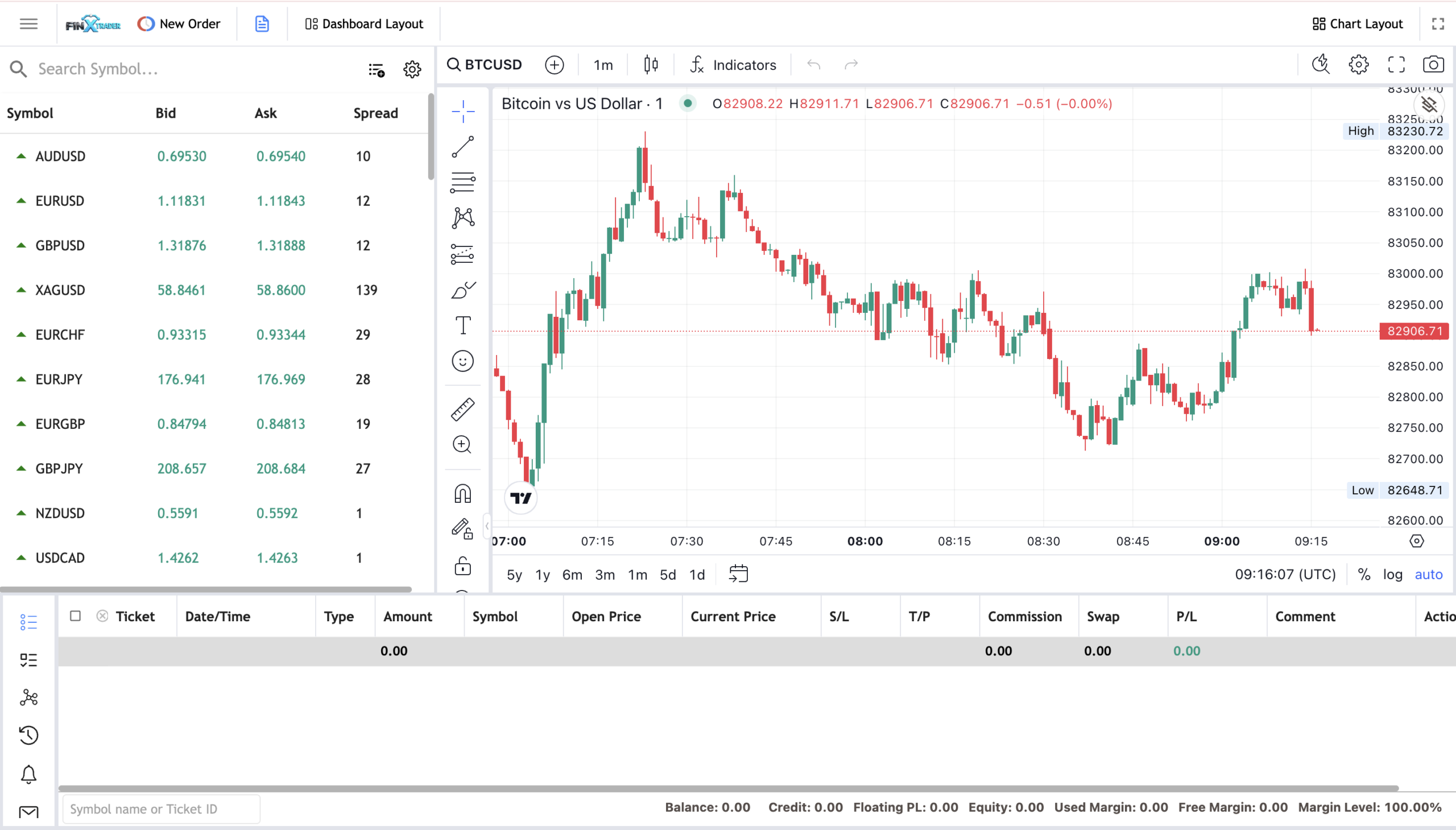Toggle the magnet mode
Screen dimensions: 1456x830
[x=463, y=494]
